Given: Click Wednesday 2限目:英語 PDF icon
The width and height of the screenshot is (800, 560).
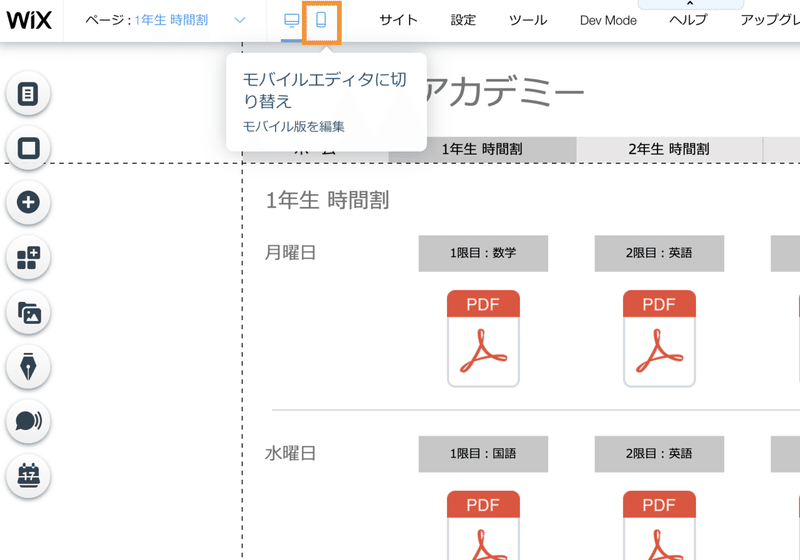Looking at the screenshot, I should pyautogui.click(x=659, y=525).
